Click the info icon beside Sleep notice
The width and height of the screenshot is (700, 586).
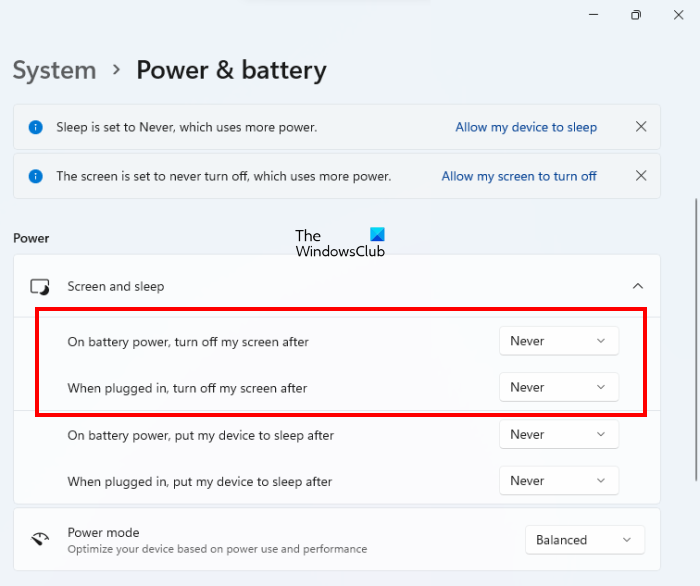(36, 127)
